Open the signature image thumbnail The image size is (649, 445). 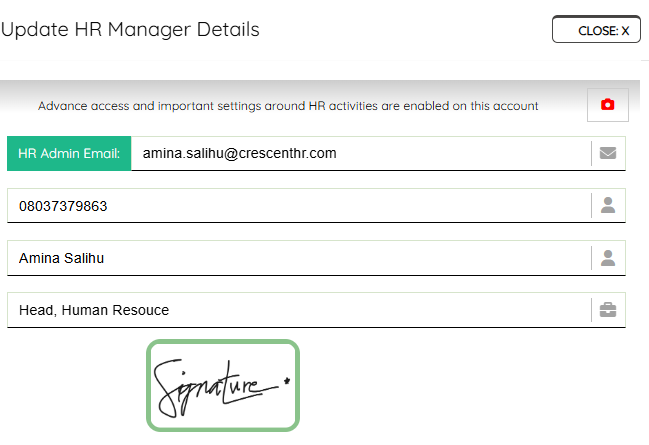click(223, 385)
